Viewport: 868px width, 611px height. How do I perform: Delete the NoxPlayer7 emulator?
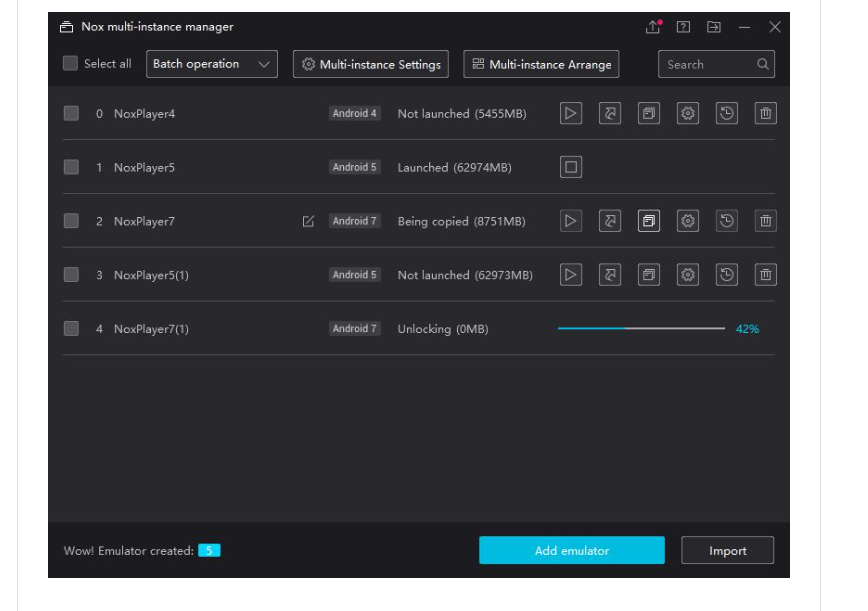point(766,221)
